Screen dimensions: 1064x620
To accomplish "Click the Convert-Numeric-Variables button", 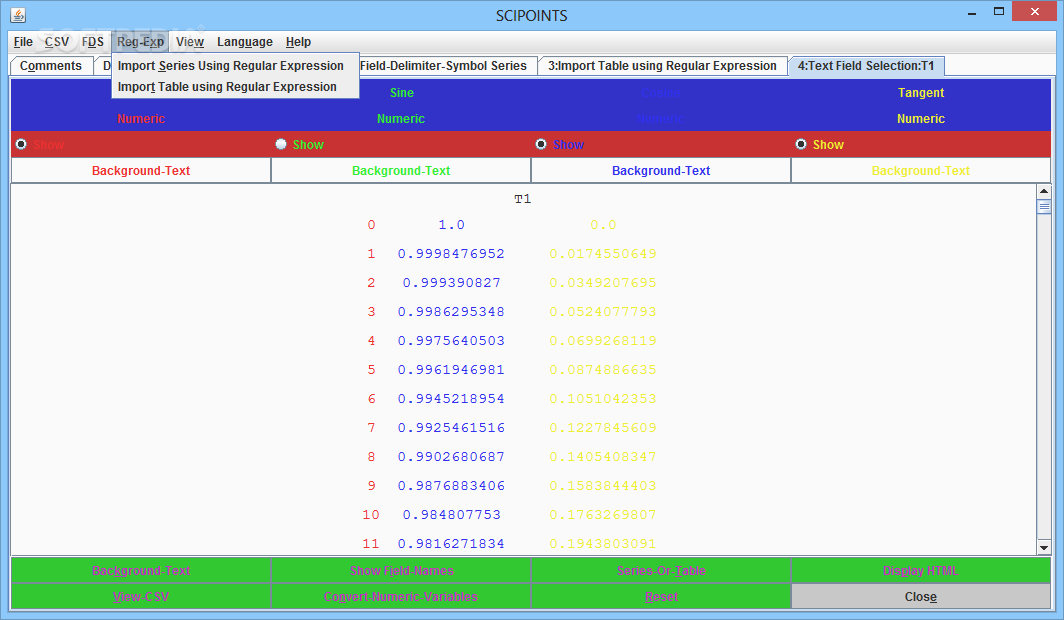I will [401, 597].
